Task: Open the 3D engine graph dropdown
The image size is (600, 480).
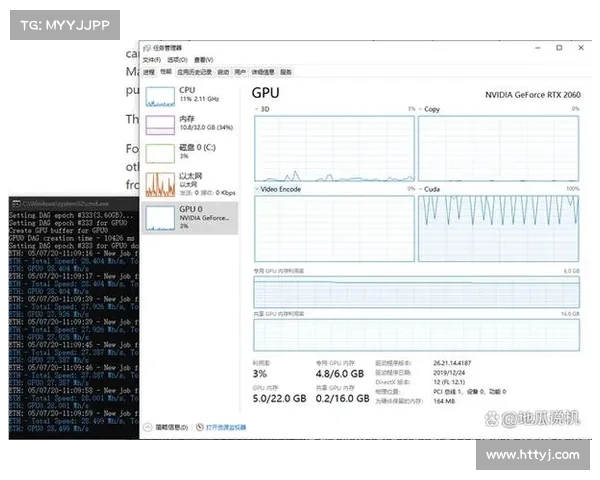Action: pyautogui.click(x=257, y=108)
